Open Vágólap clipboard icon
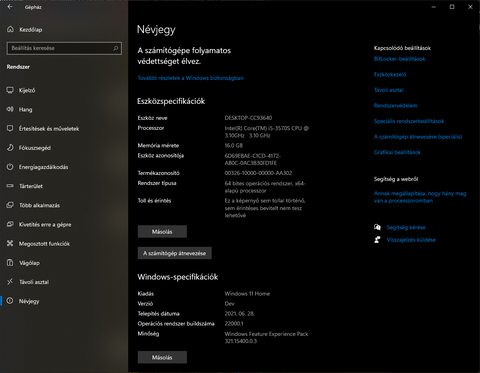The width and height of the screenshot is (480, 373). point(10,263)
